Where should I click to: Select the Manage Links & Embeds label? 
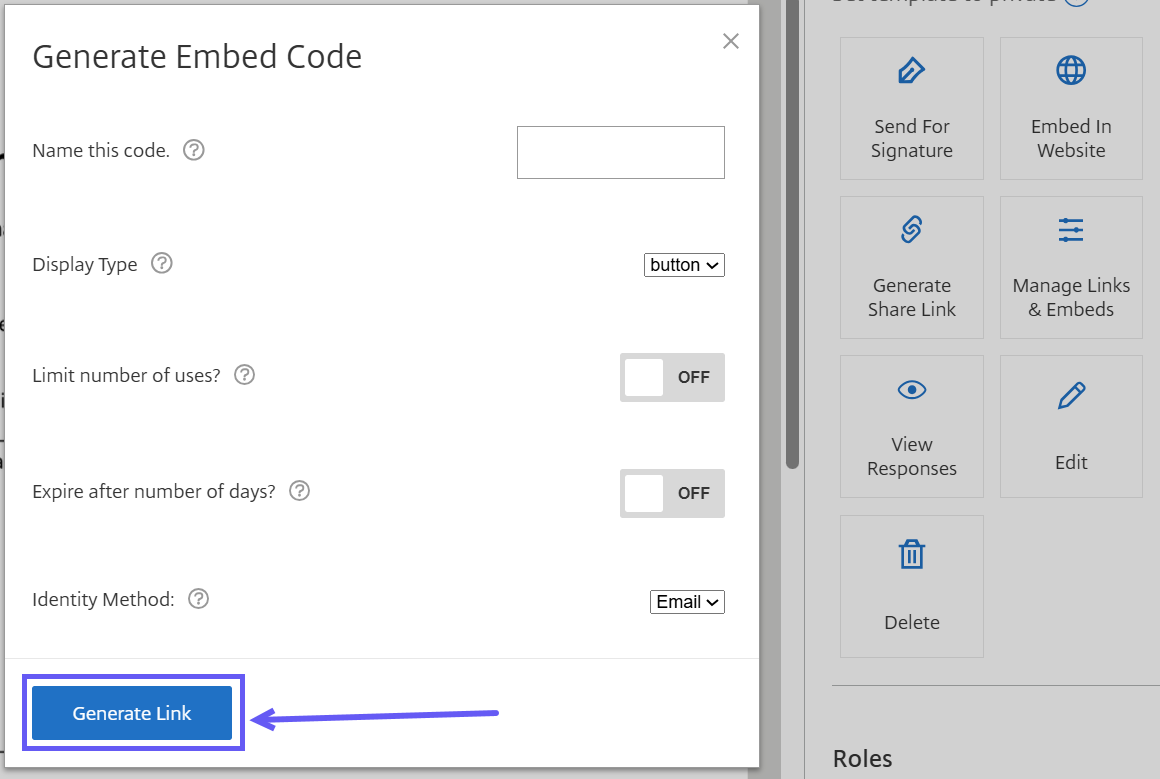coord(1071,297)
